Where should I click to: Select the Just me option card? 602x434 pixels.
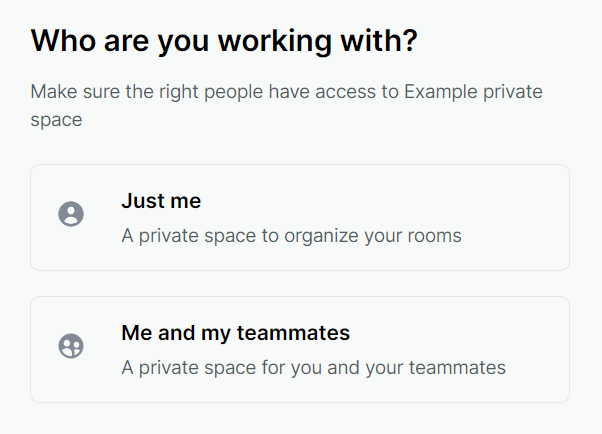click(300, 217)
